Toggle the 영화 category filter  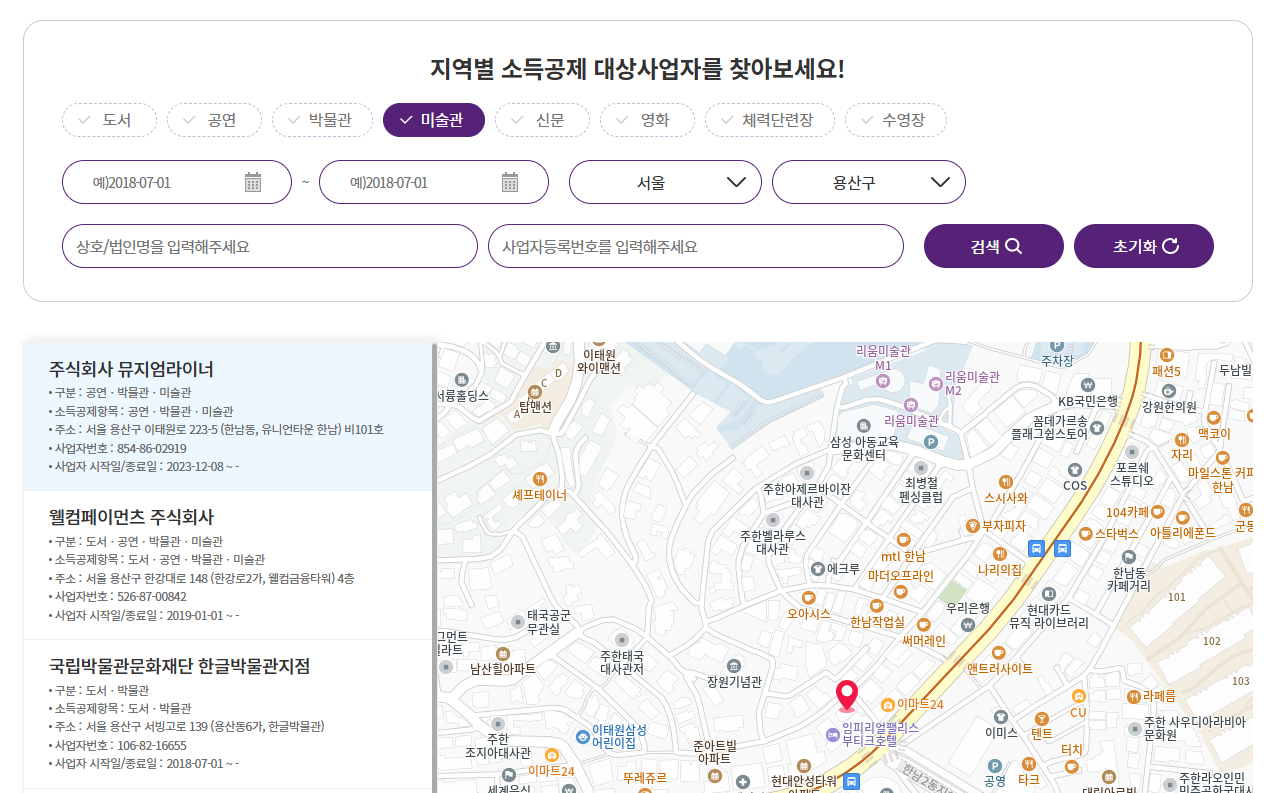647,120
